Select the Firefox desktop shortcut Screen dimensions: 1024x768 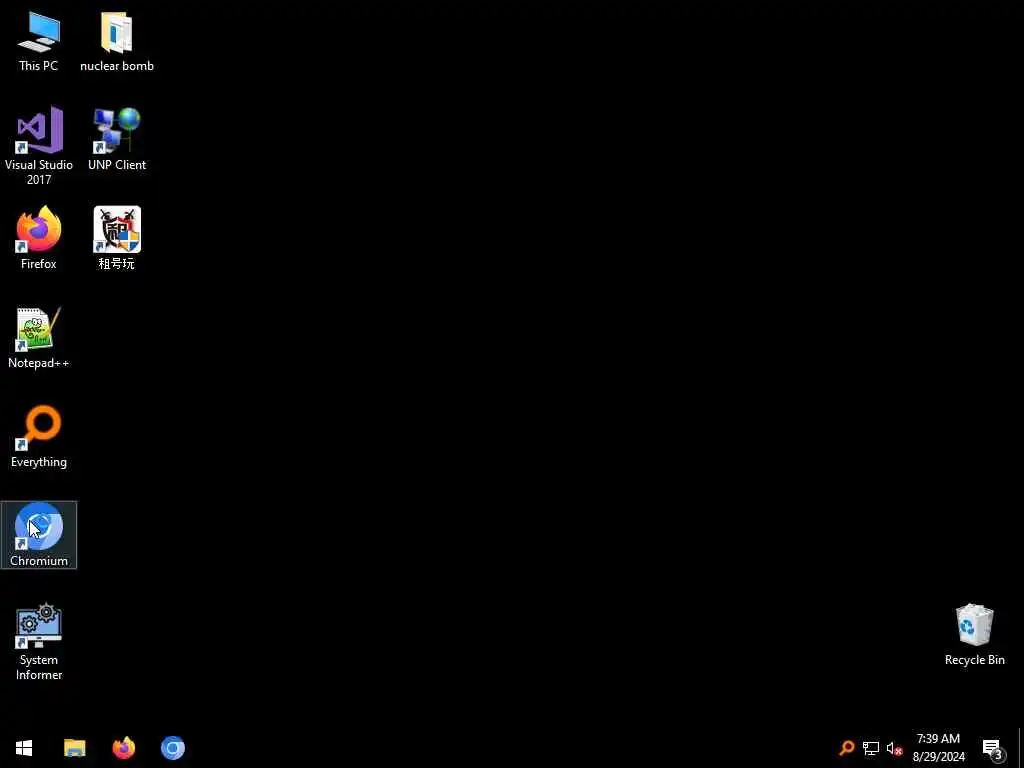(x=39, y=238)
